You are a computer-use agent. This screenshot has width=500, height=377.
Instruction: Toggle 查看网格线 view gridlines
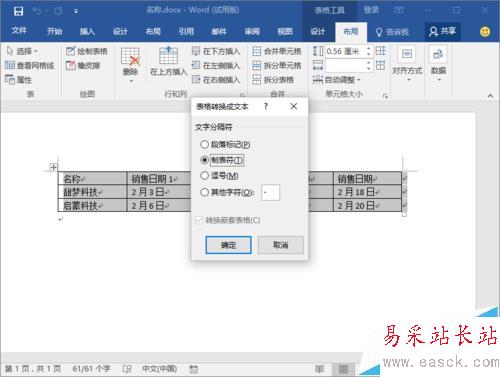[30, 65]
